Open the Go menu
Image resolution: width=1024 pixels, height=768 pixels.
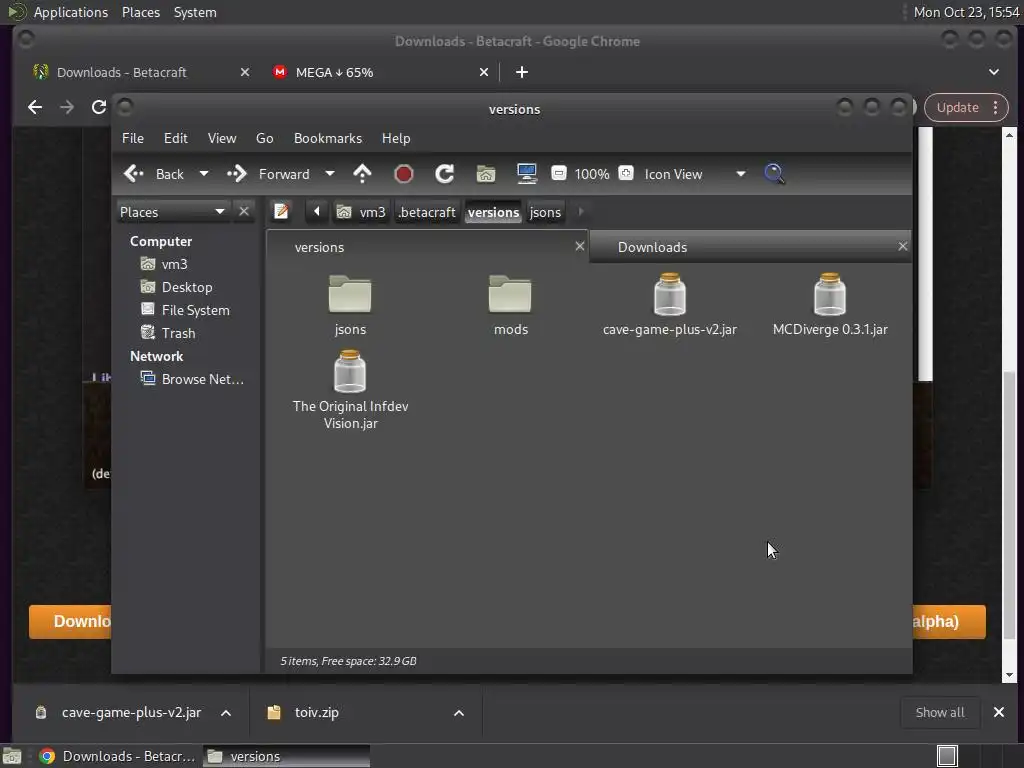(264, 138)
